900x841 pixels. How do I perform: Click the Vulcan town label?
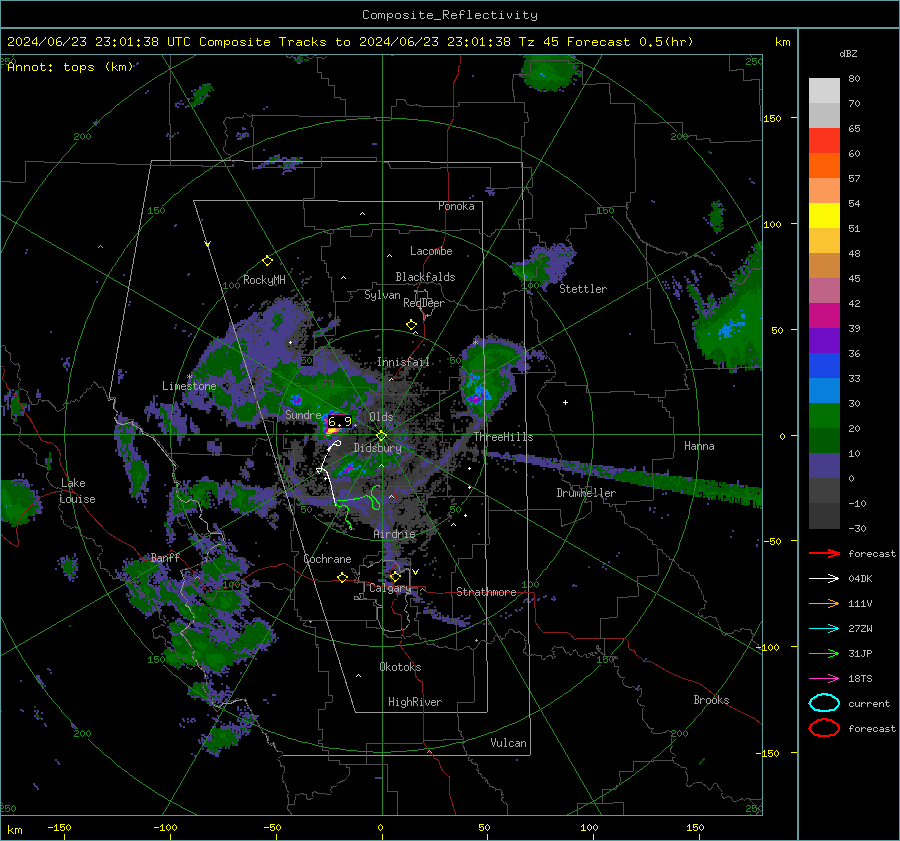click(509, 743)
